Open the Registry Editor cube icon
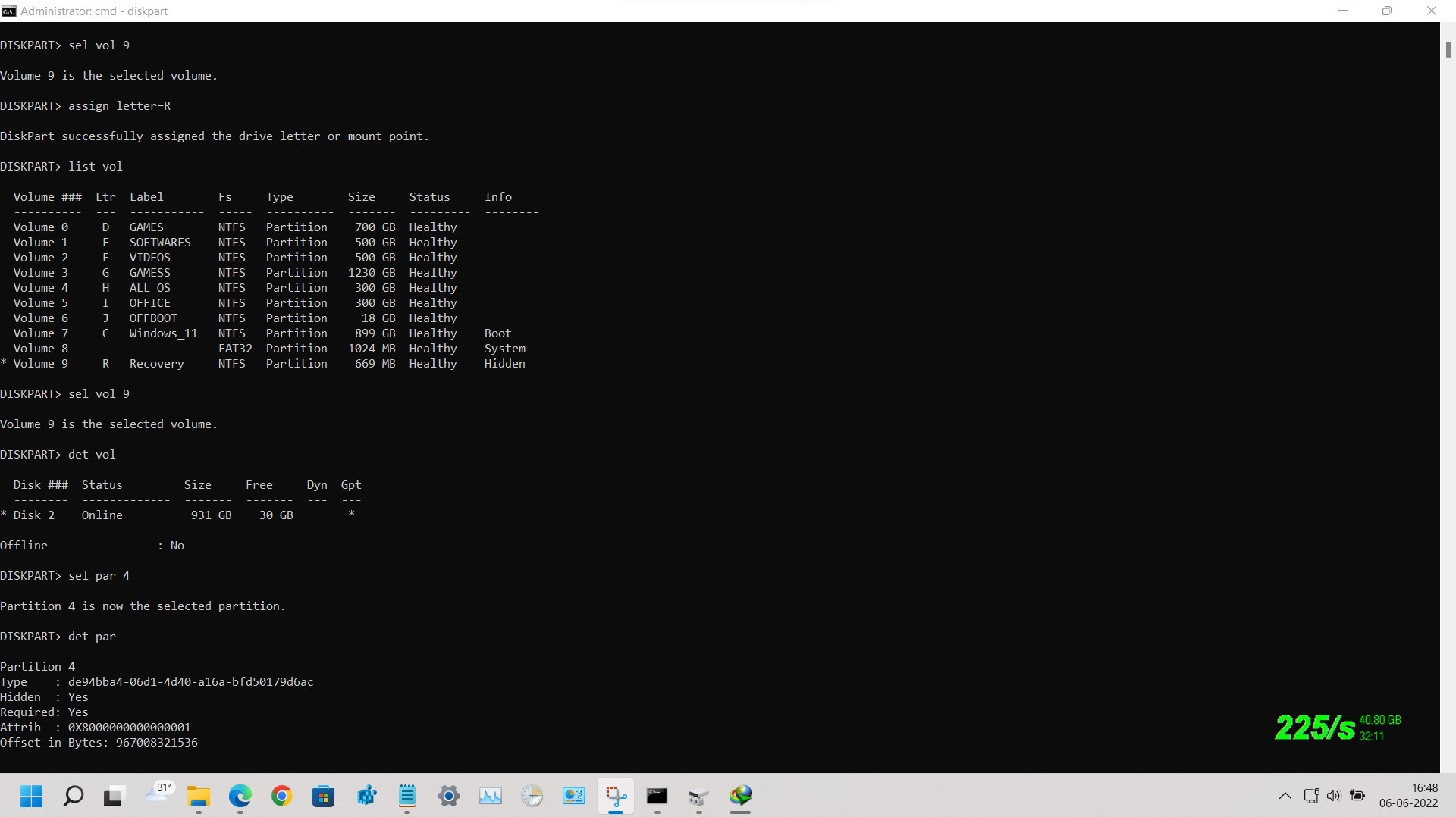 [x=366, y=796]
